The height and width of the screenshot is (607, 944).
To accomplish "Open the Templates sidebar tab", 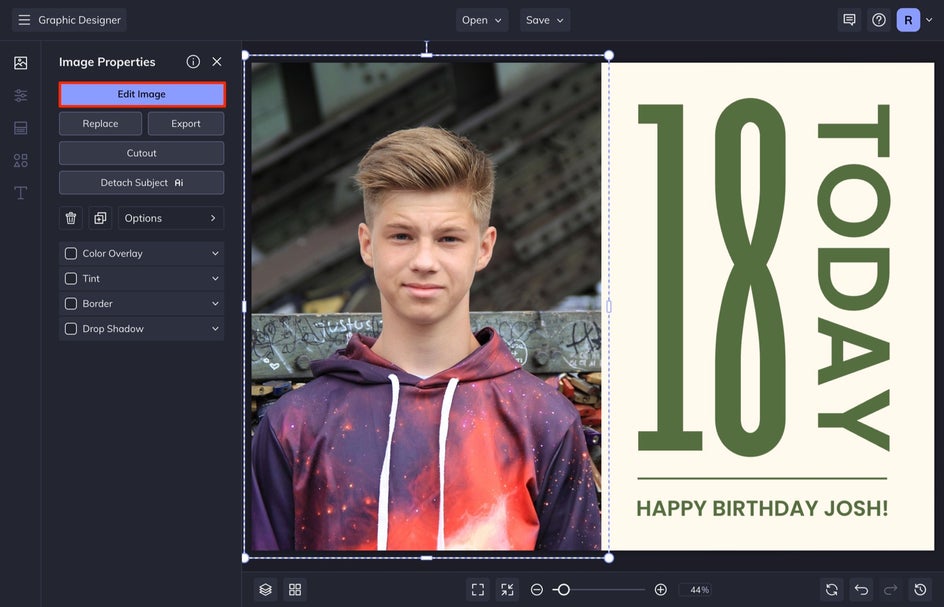I will tap(20, 128).
